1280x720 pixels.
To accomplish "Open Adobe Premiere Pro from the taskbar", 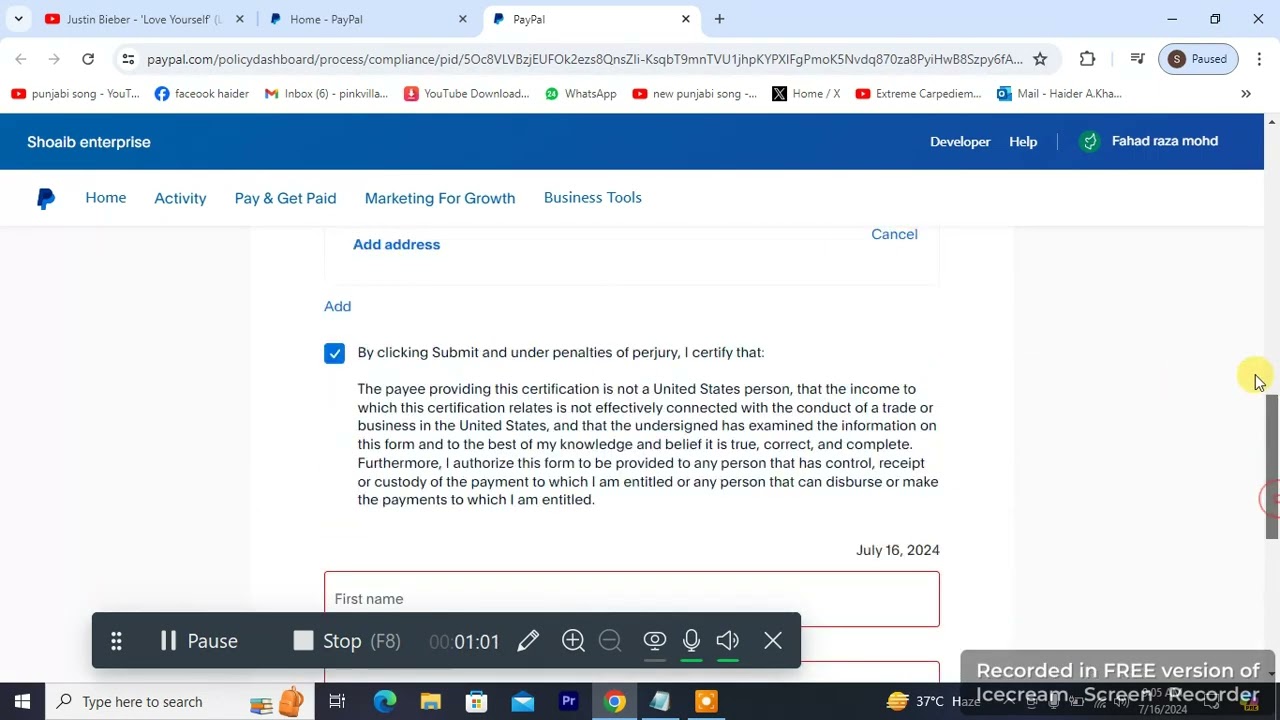I will [x=569, y=702].
